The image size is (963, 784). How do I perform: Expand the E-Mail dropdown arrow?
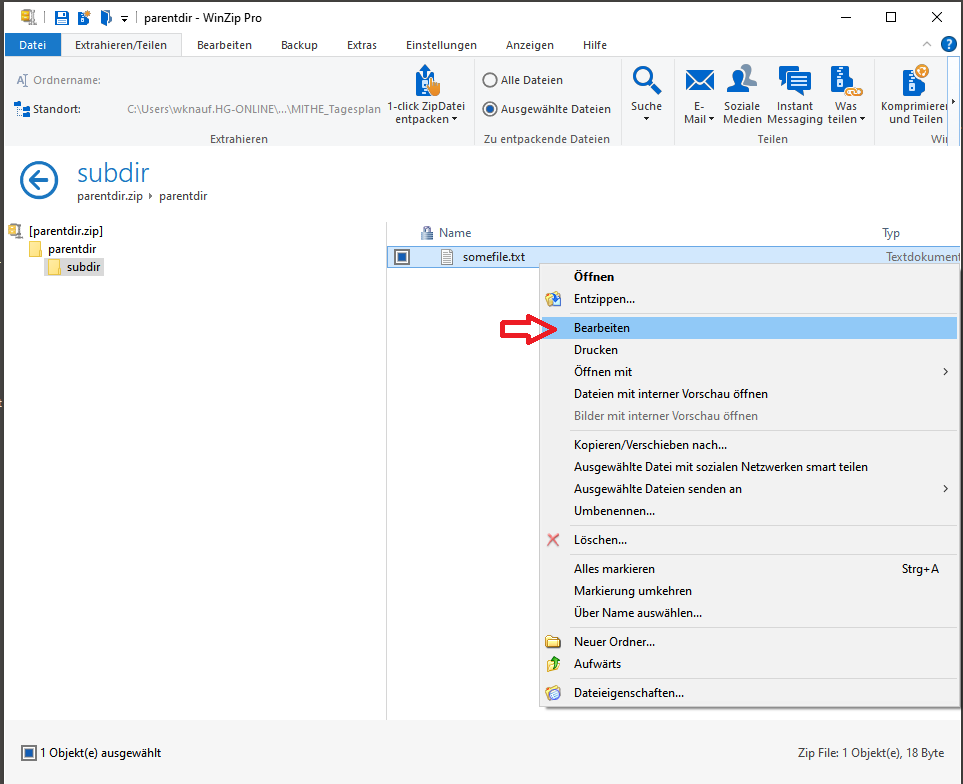pos(711,119)
